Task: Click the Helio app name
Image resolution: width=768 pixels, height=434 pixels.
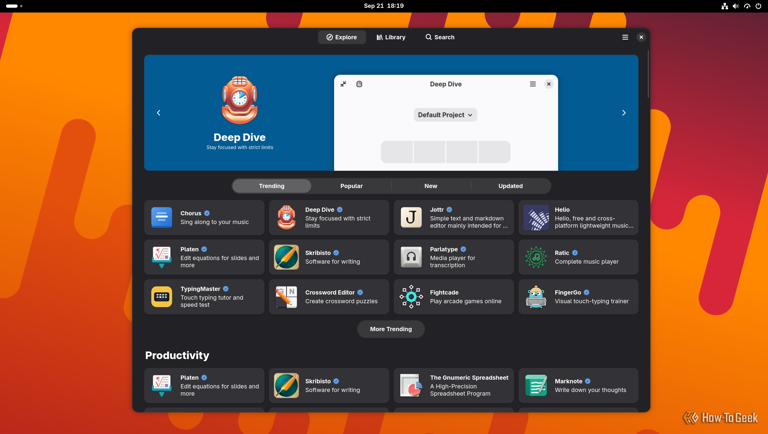Action: [562, 210]
